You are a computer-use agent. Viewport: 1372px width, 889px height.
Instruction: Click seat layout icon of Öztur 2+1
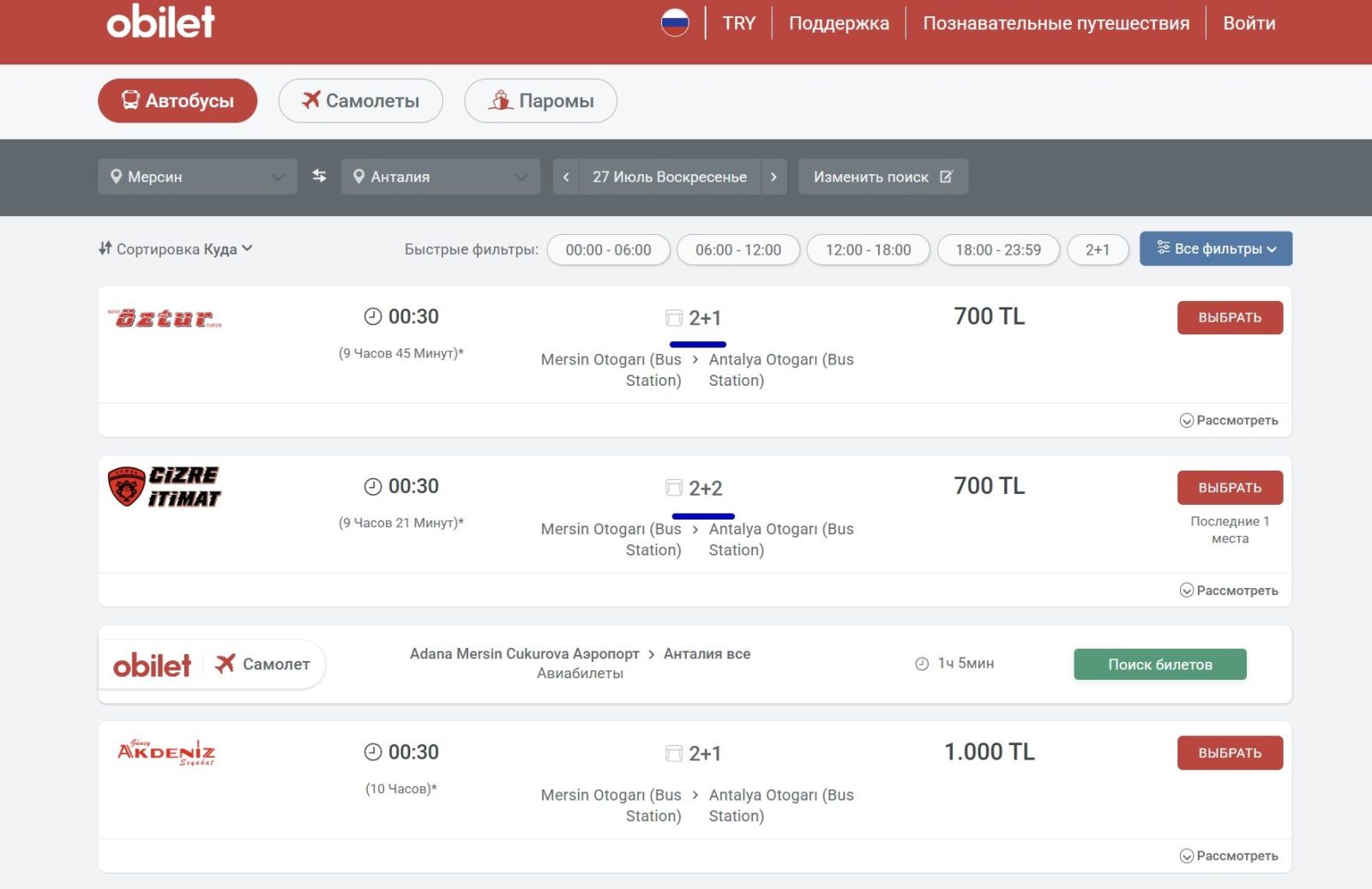(674, 318)
